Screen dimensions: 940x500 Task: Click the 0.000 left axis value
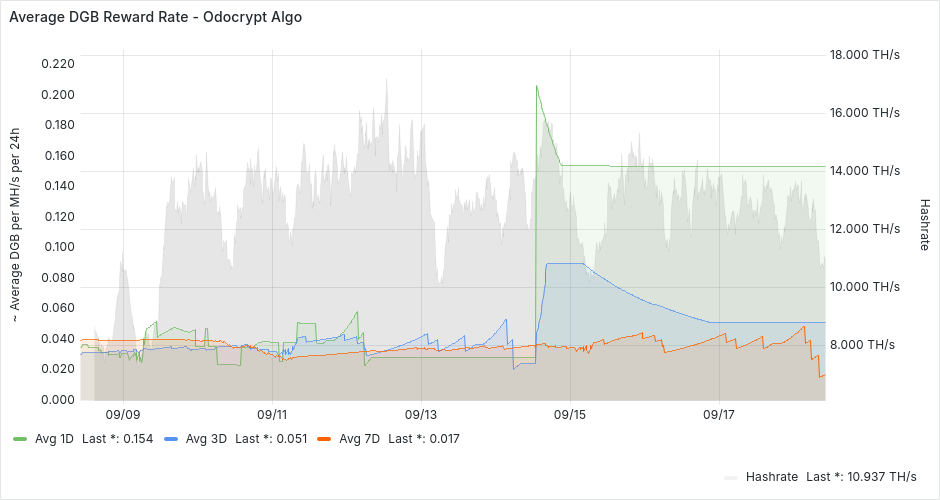(x=58, y=399)
